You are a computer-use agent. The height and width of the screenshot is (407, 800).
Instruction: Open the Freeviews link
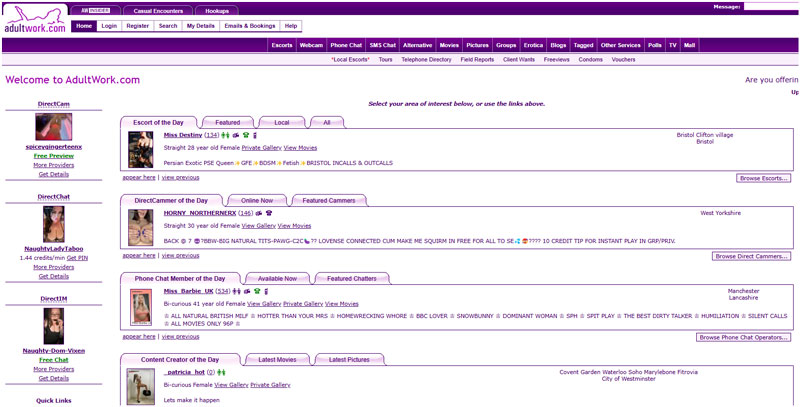pos(557,60)
